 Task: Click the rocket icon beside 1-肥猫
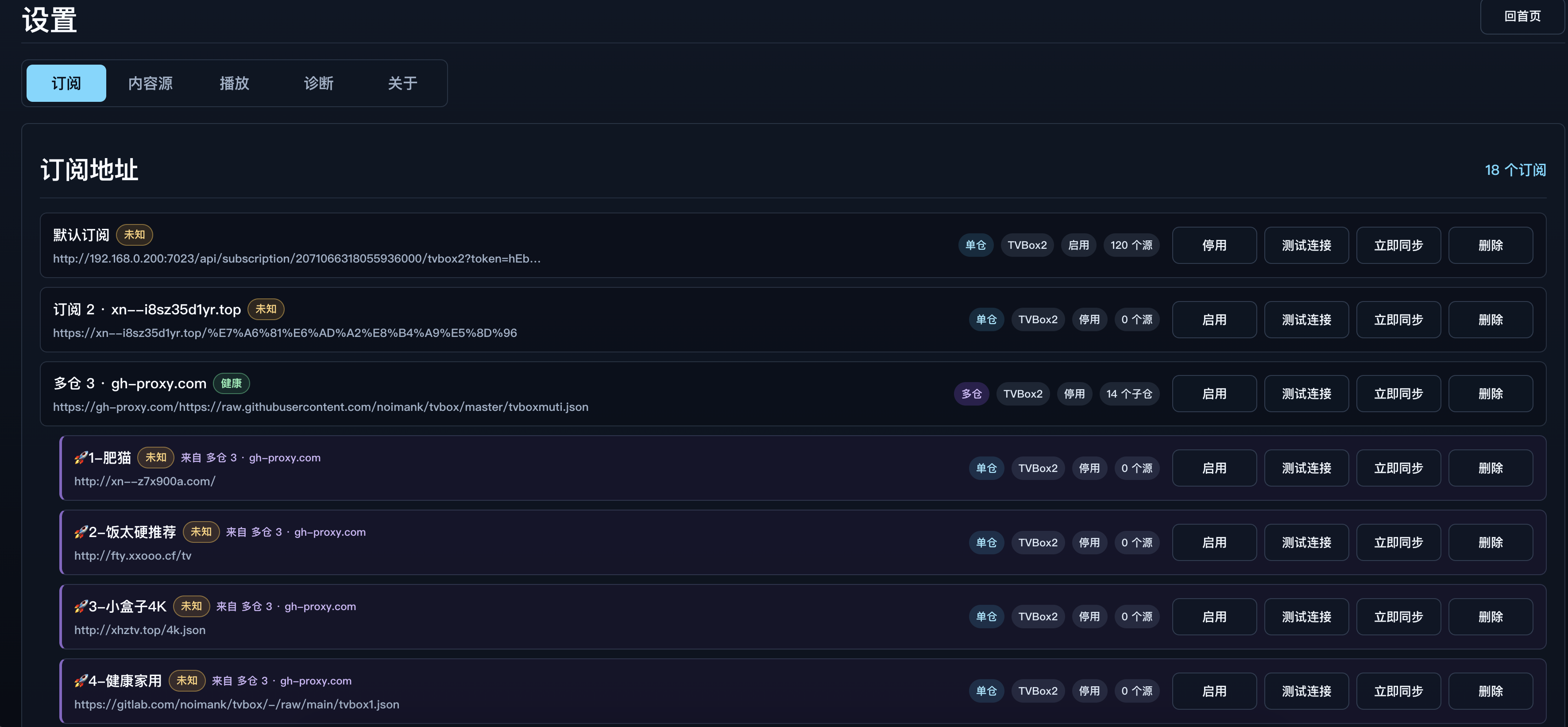81,458
